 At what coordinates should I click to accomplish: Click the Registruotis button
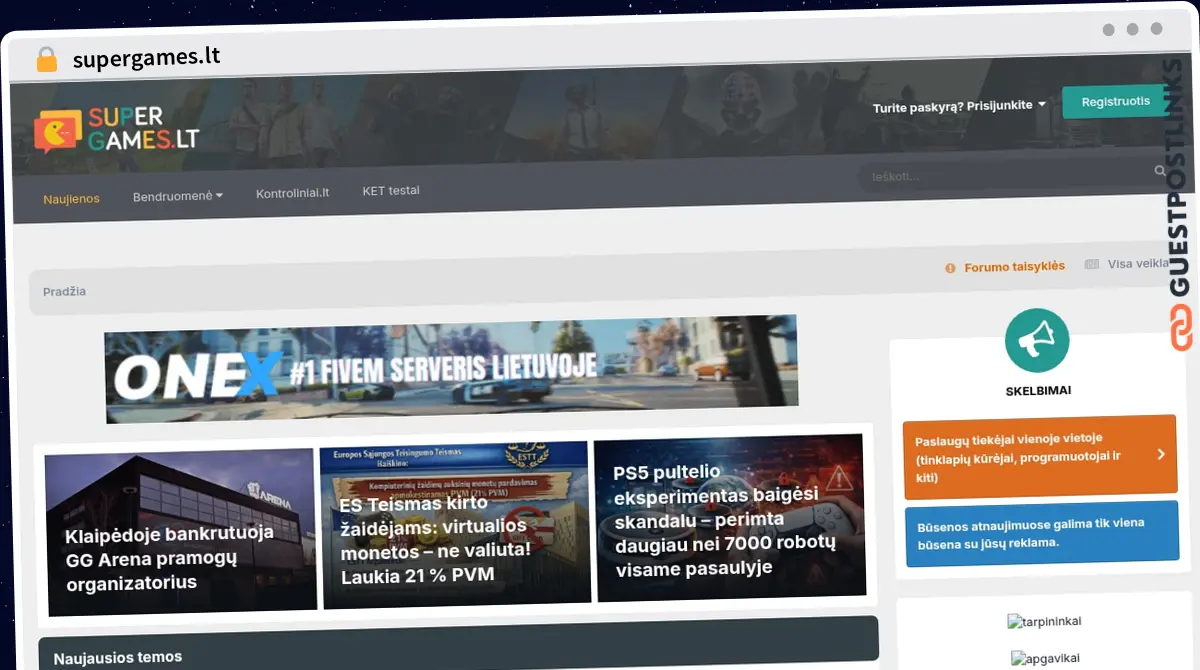1115,102
